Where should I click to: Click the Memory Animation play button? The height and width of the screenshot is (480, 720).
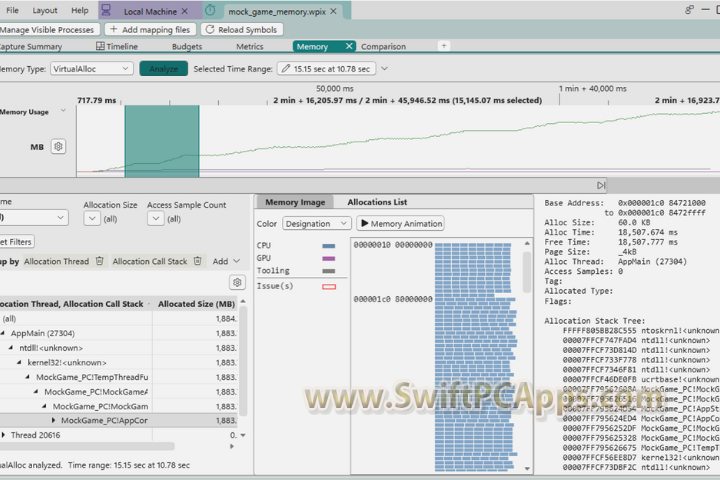click(400, 224)
